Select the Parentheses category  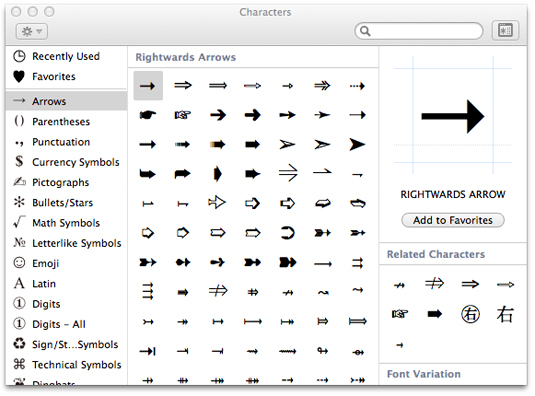click(x=66, y=121)
